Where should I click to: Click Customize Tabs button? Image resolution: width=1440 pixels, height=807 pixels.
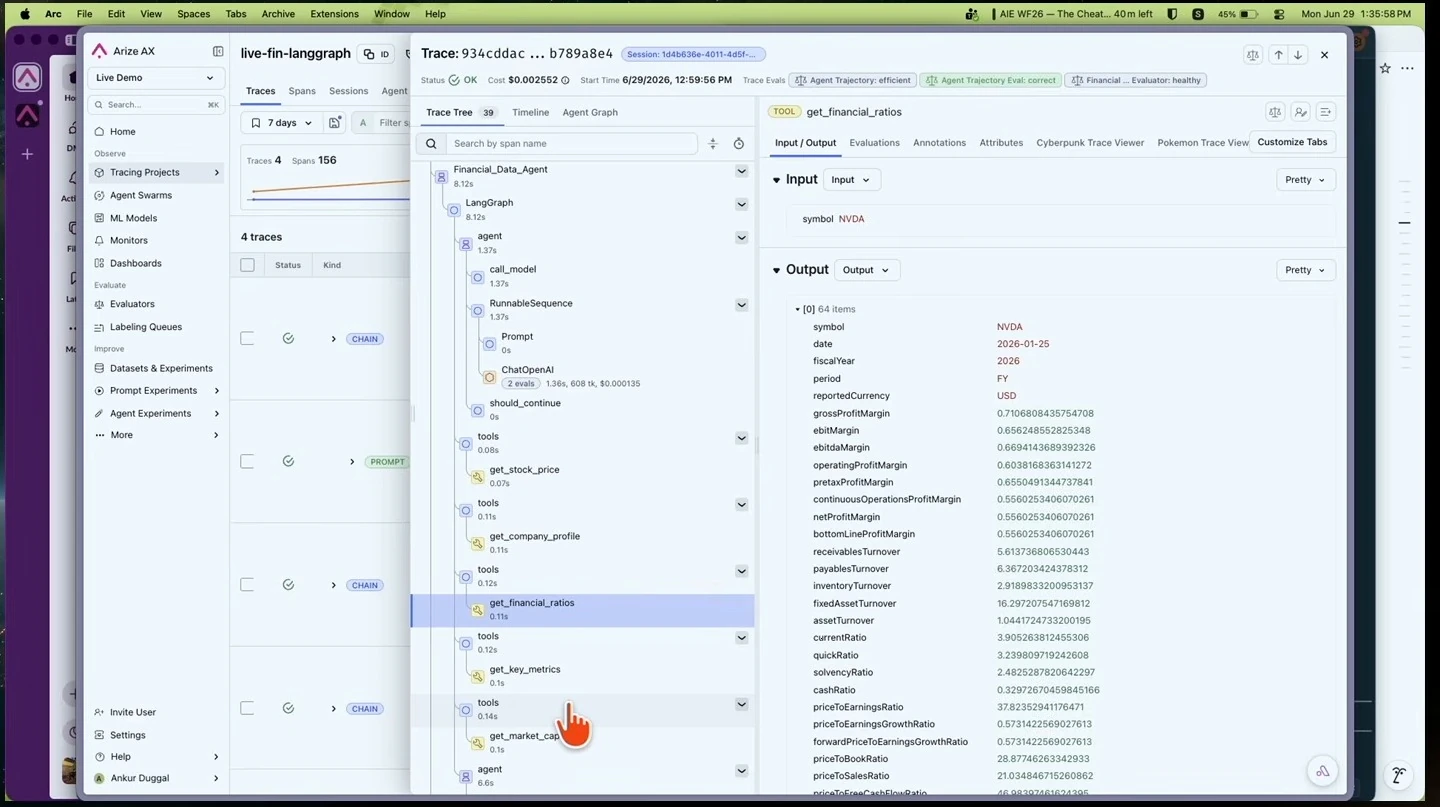click(1292, 142)
